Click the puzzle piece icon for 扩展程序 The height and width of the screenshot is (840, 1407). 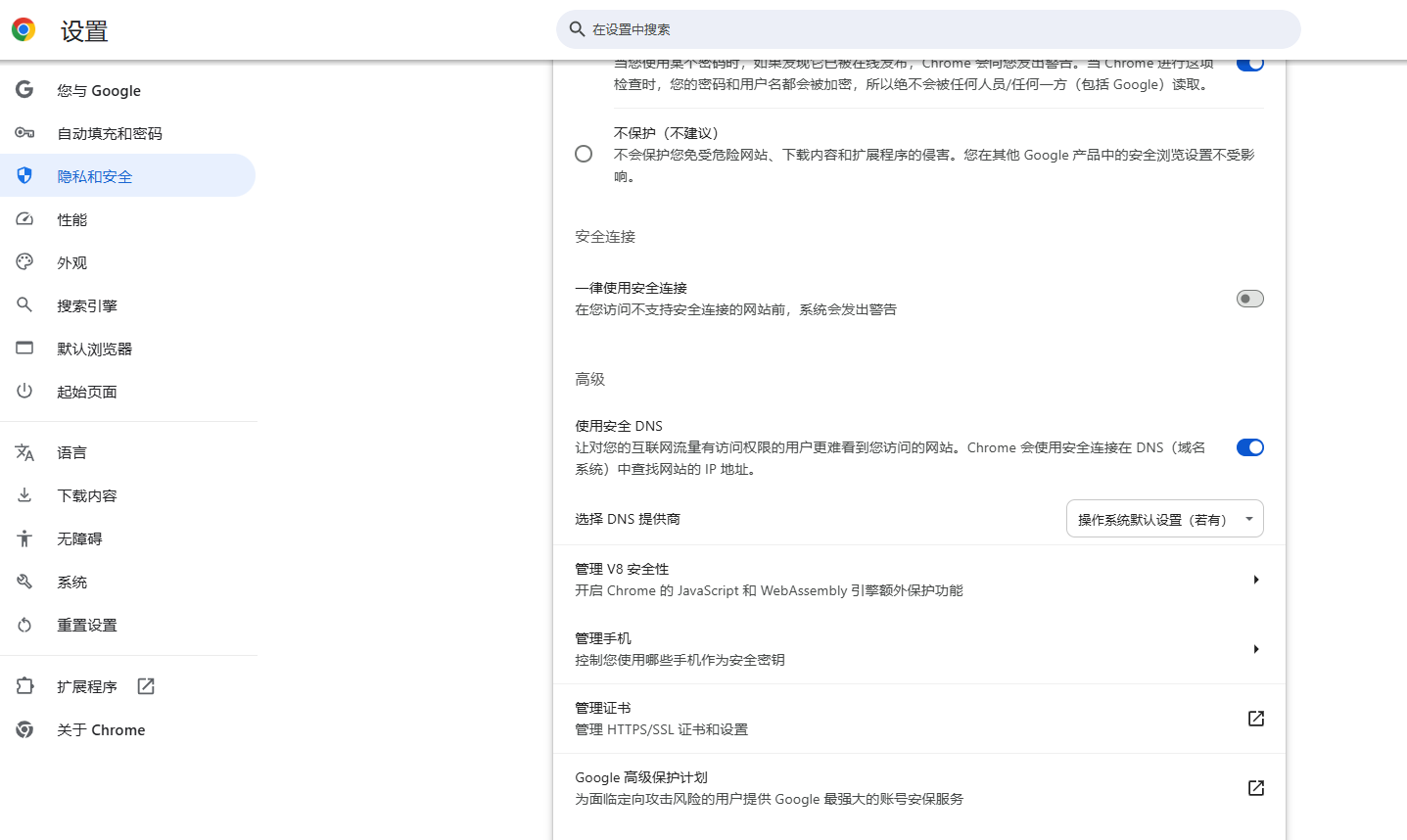(24, 686)
